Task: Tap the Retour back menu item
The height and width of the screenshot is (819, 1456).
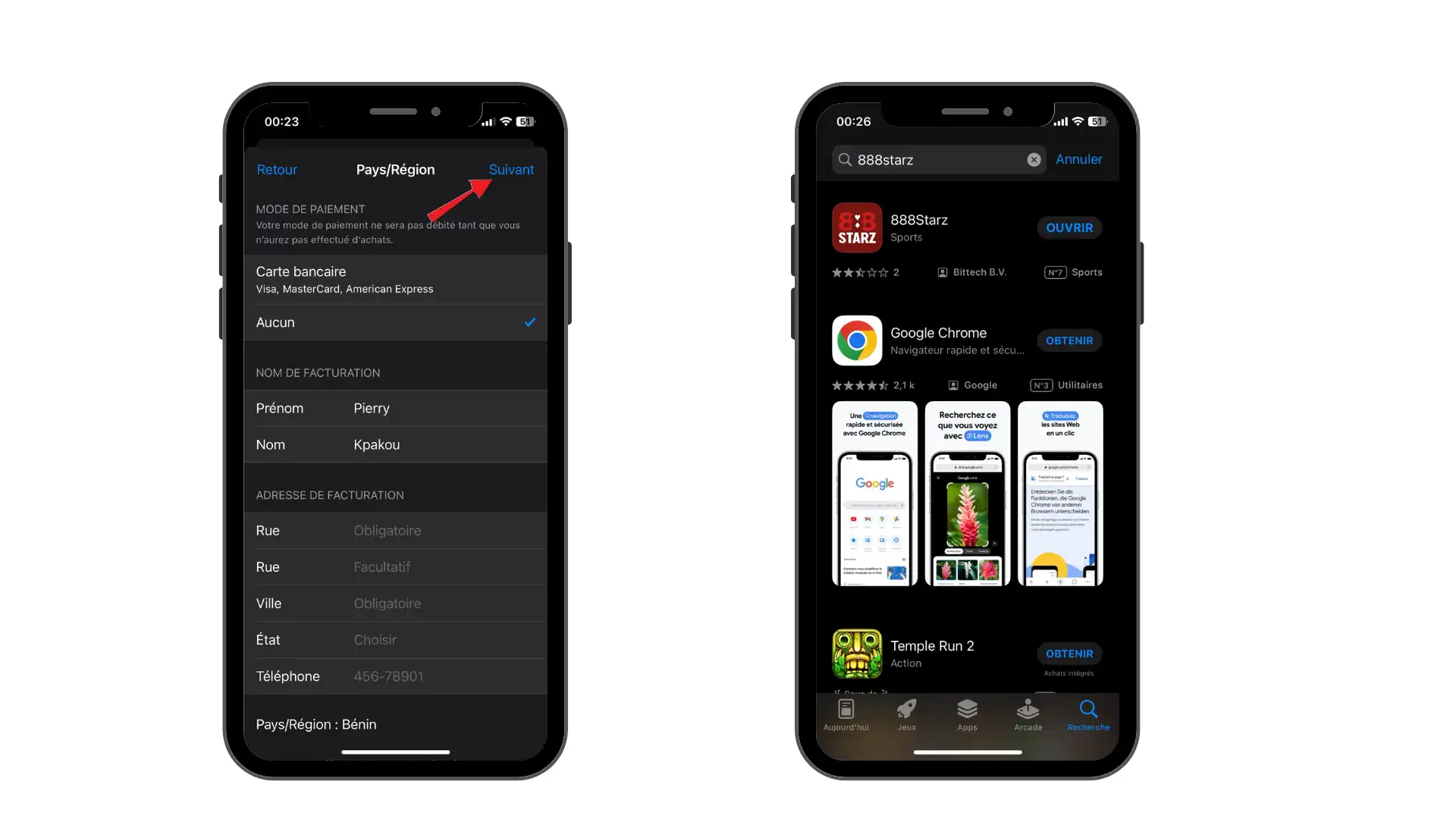Action: [x=275, y=169]
